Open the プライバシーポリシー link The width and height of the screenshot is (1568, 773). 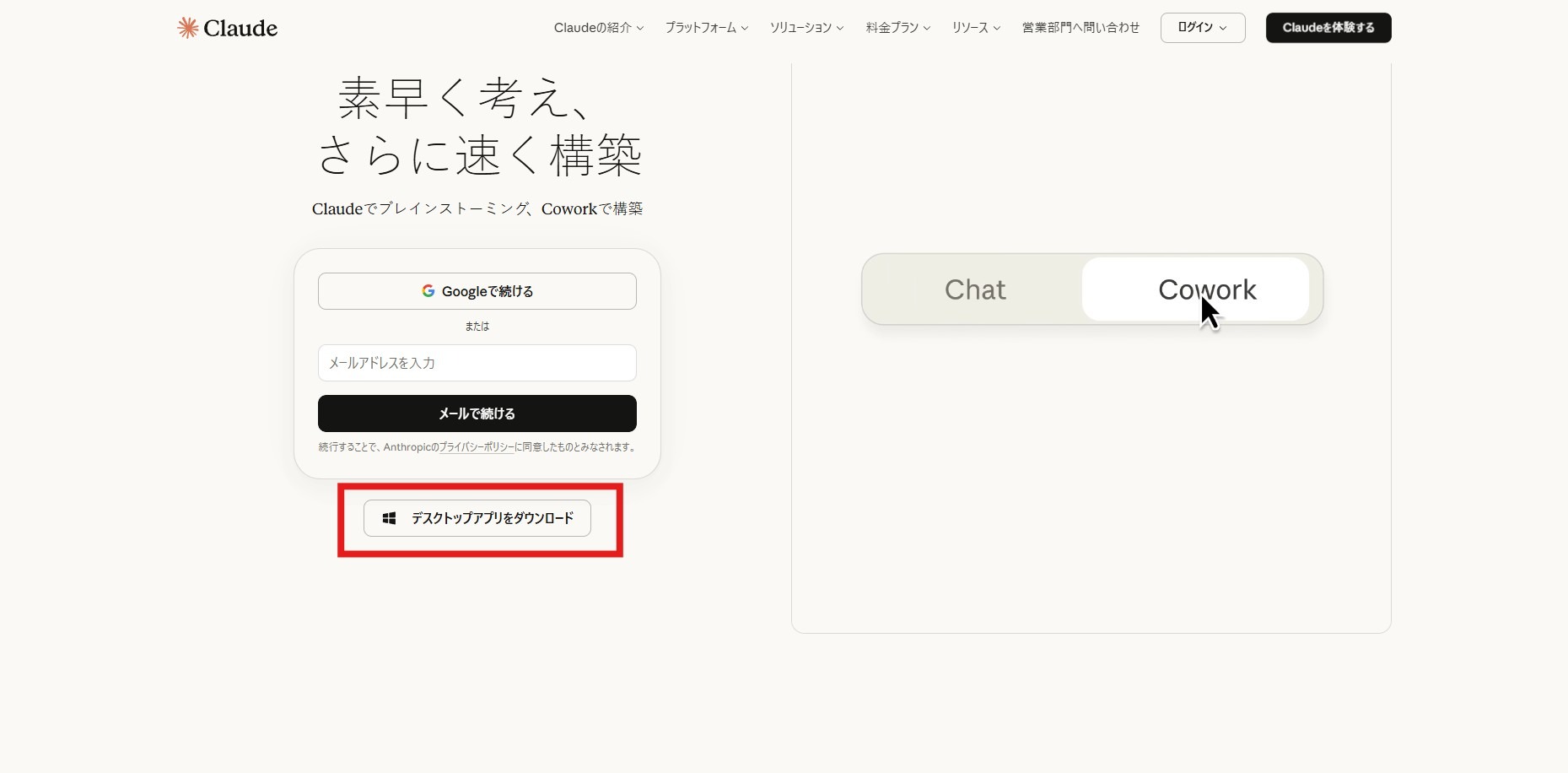[x=477, y=447]
